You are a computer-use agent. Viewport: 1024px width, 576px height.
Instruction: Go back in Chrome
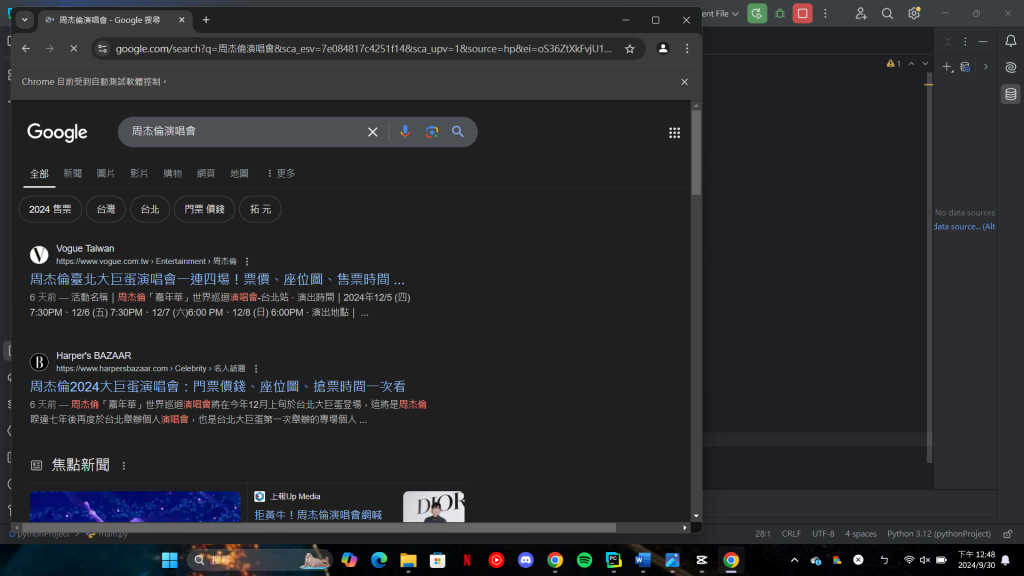[x=26, y=48]
